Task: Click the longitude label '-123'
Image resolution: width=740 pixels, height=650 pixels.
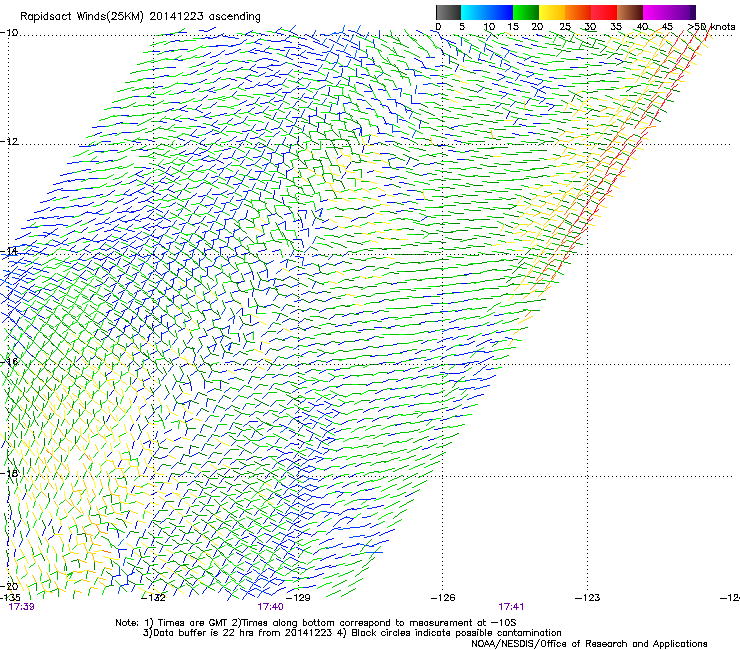Action: pos(587,598)
